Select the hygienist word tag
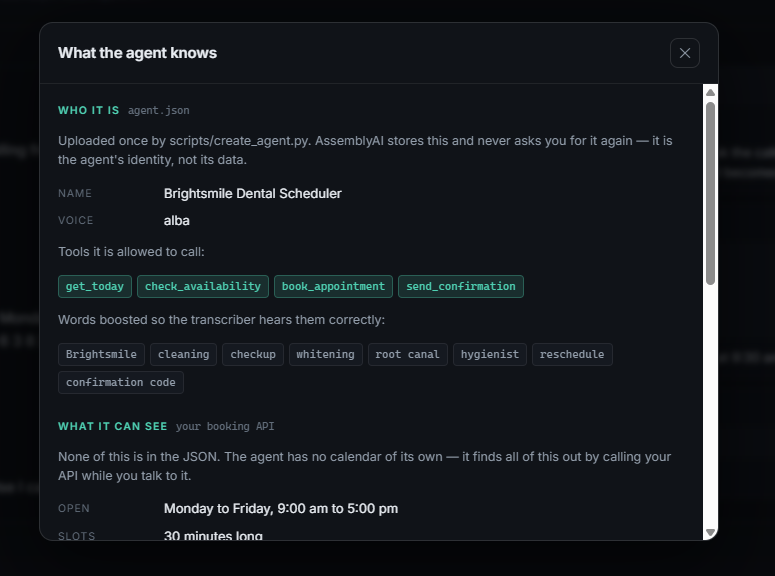 490,354
